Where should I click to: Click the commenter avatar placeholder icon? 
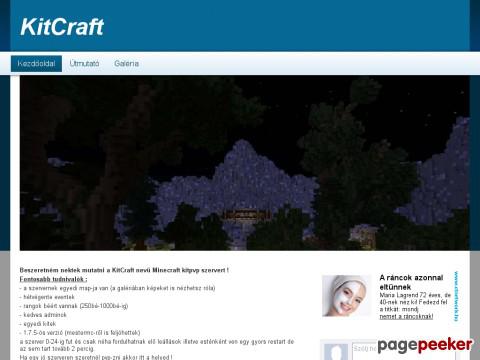click(336, 352)
